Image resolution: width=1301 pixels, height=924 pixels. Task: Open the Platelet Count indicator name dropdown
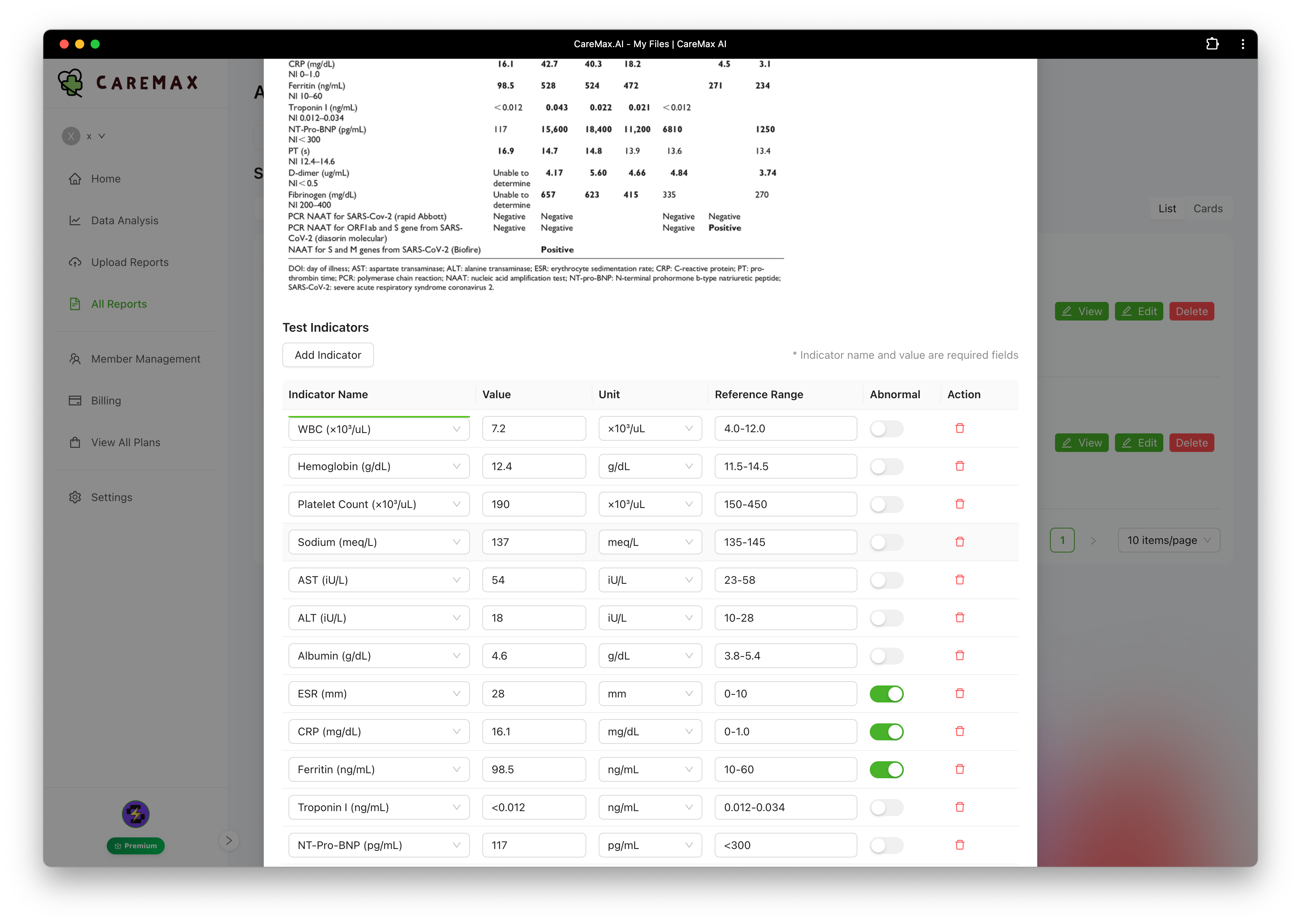click(379, 505)
